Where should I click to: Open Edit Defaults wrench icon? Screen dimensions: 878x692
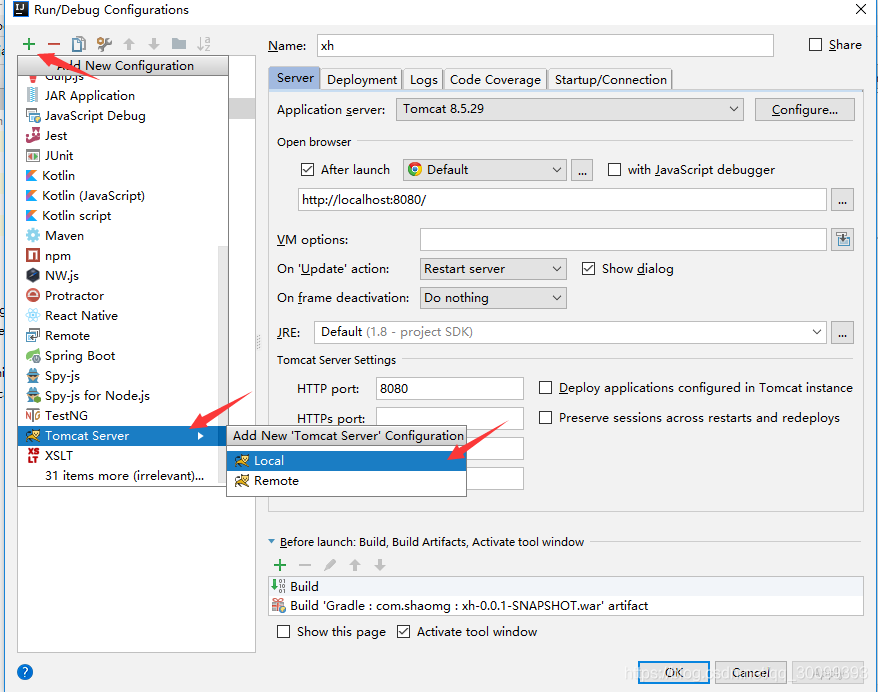point(104,44)
